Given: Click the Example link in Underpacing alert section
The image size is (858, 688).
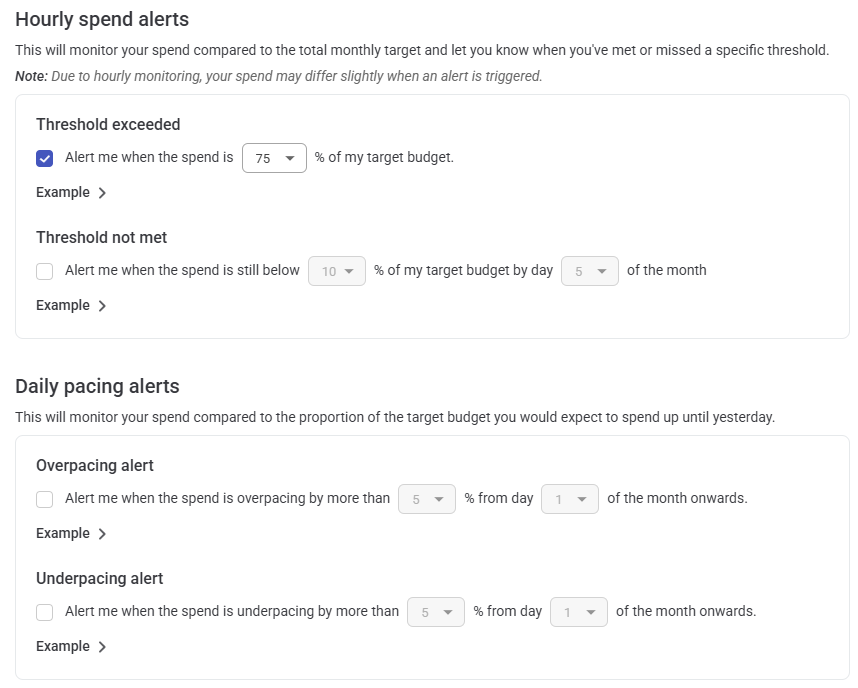Looking at the screenshot, I should [61, 646].
